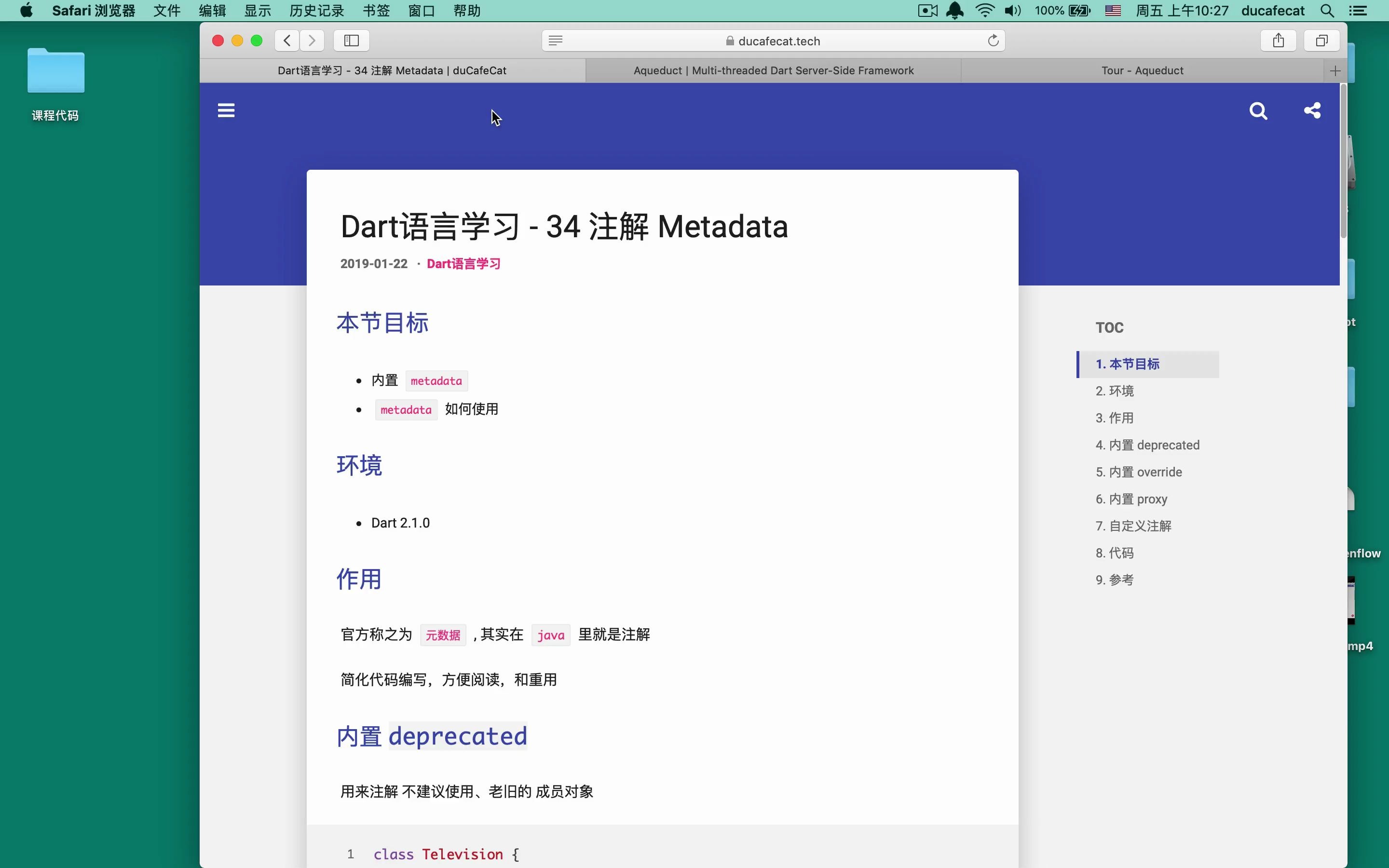
Task: Jump to TOC item 1. 本节目标
Action: coord(1148,364)
